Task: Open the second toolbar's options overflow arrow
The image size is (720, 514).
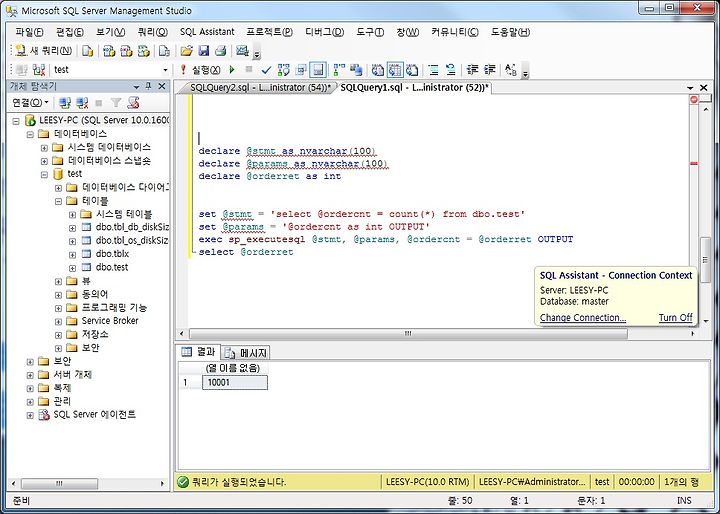Action: pyautogui.click(x=526, y=73)
